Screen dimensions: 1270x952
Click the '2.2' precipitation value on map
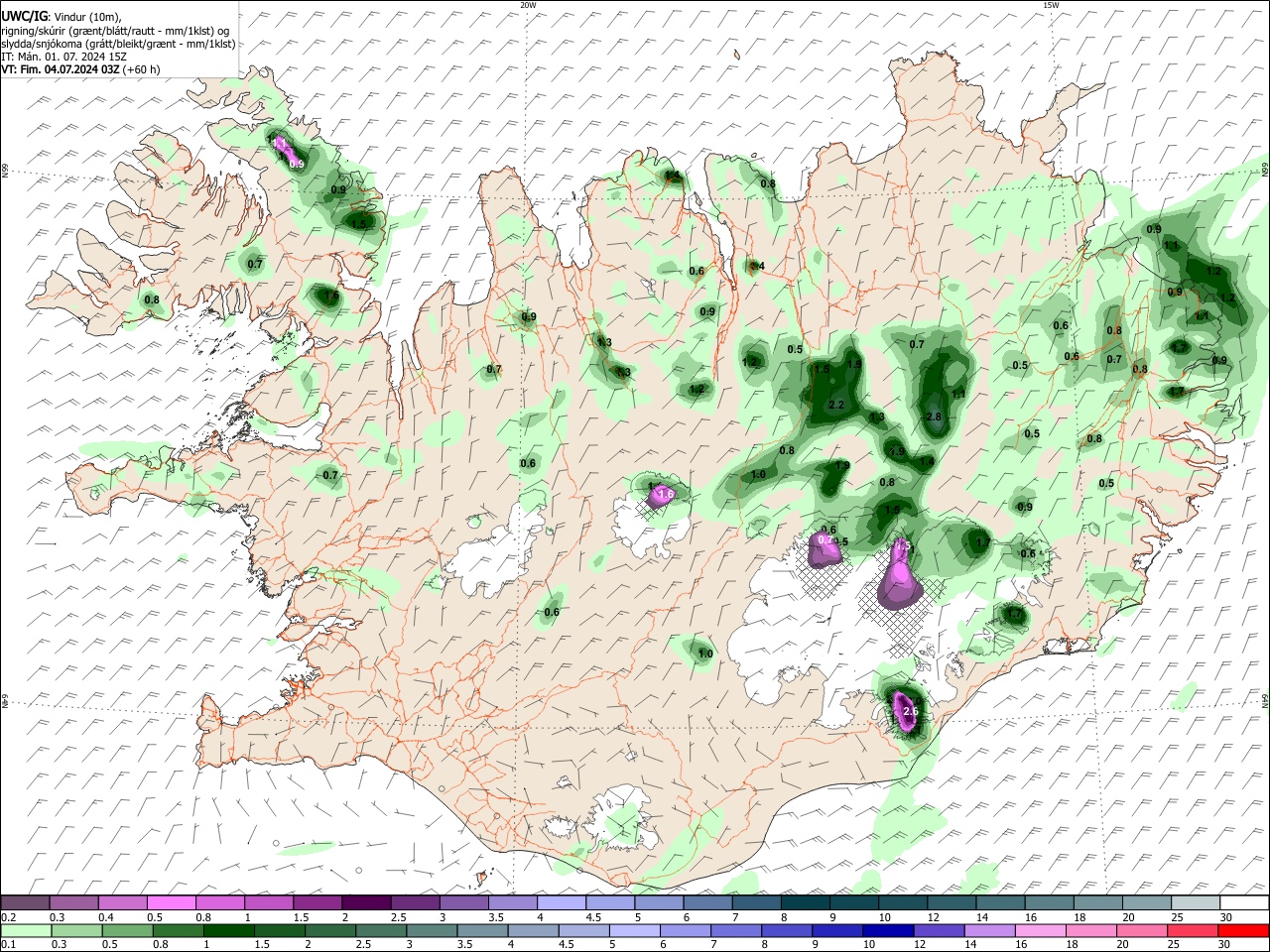point(835,405)
